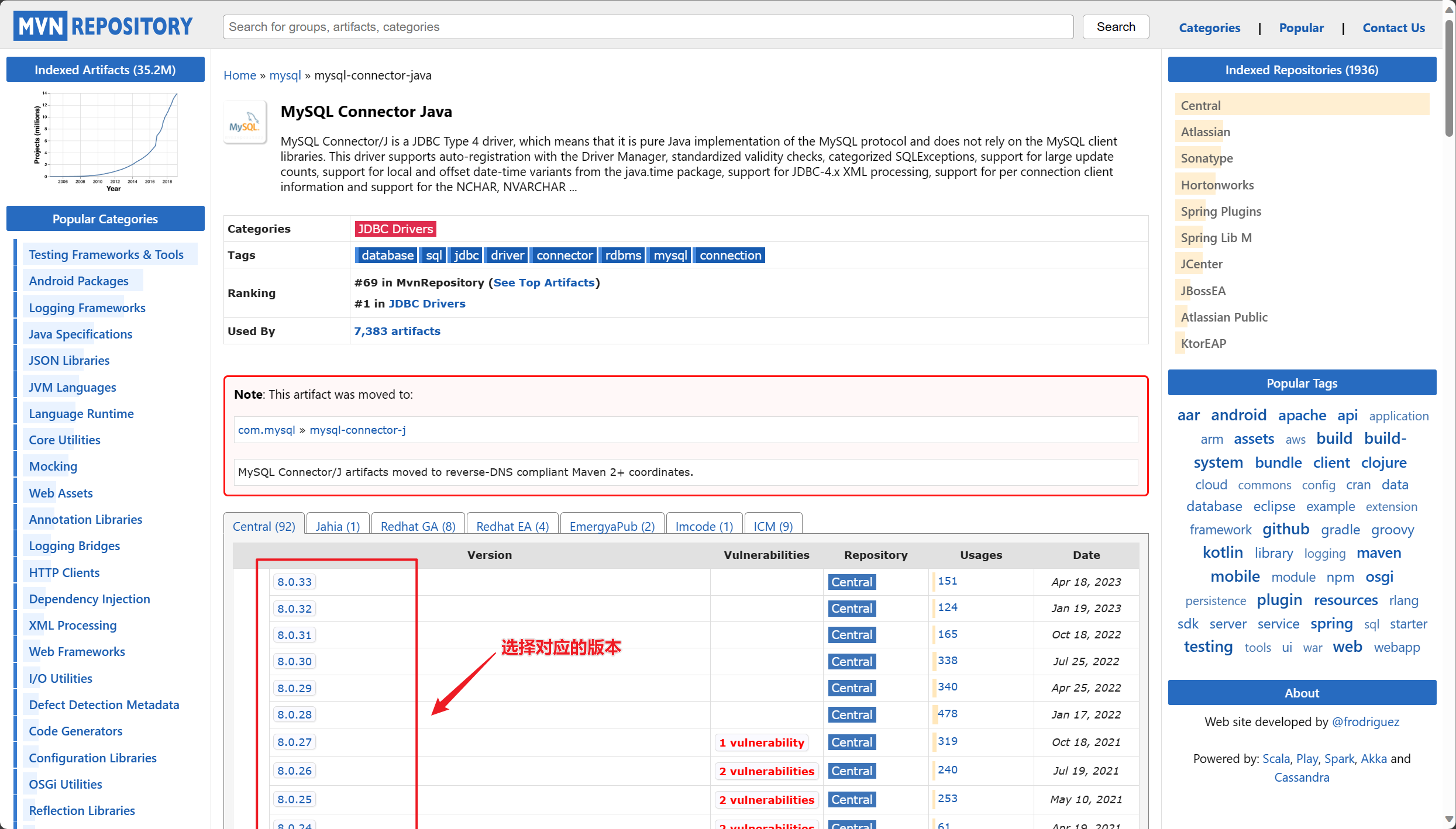This screenshot has height=829, width=1456.
Task: Click the JDBC Drivers category badge
Action: (x=395, y=229)
